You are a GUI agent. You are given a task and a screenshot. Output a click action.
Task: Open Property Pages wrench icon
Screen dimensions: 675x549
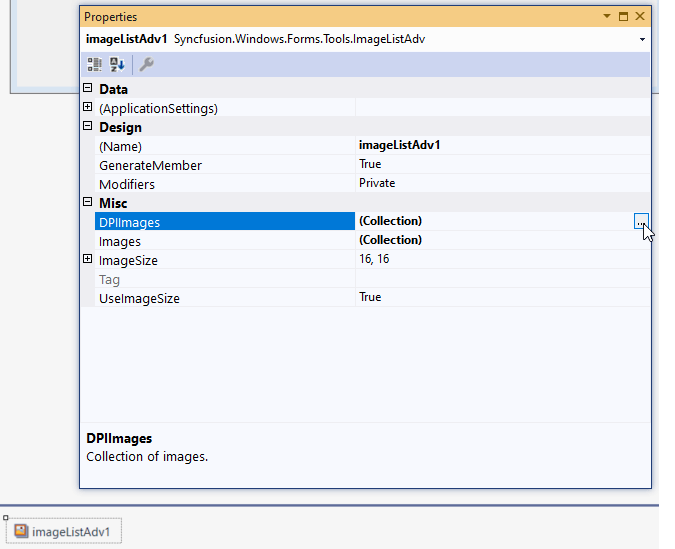click(146, 65)
